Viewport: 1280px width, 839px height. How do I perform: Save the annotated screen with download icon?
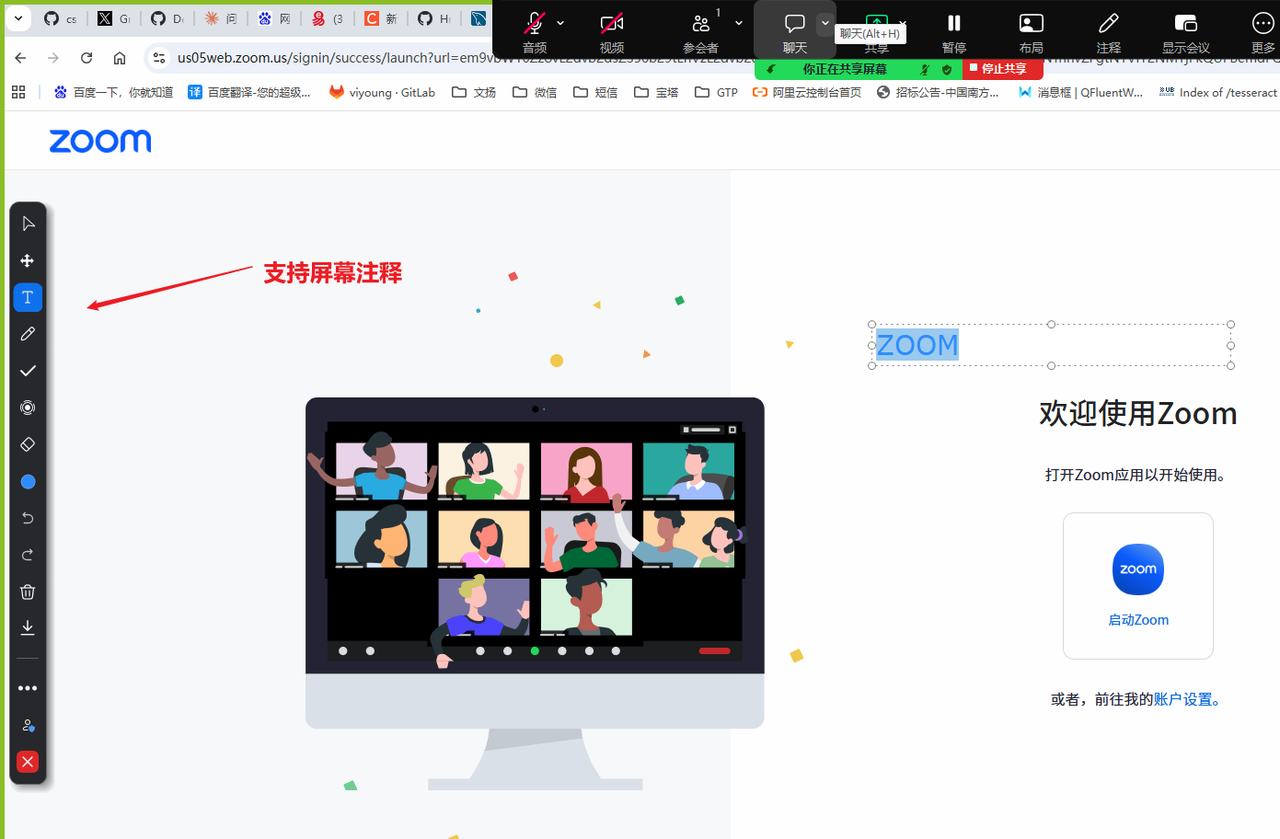click(28, 628)
